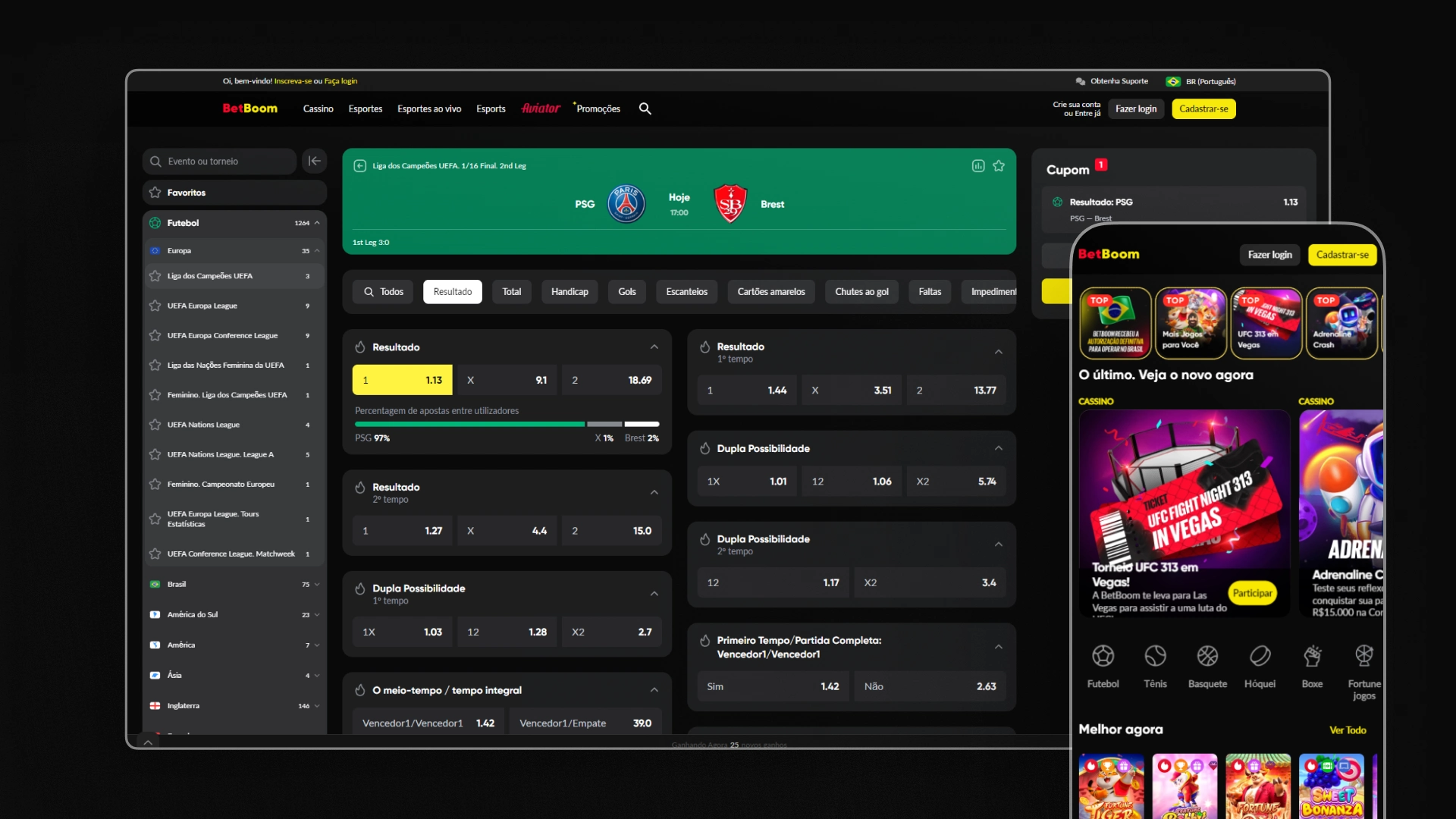Select the Cartões amarelos market tab

[x=771, y=292]
